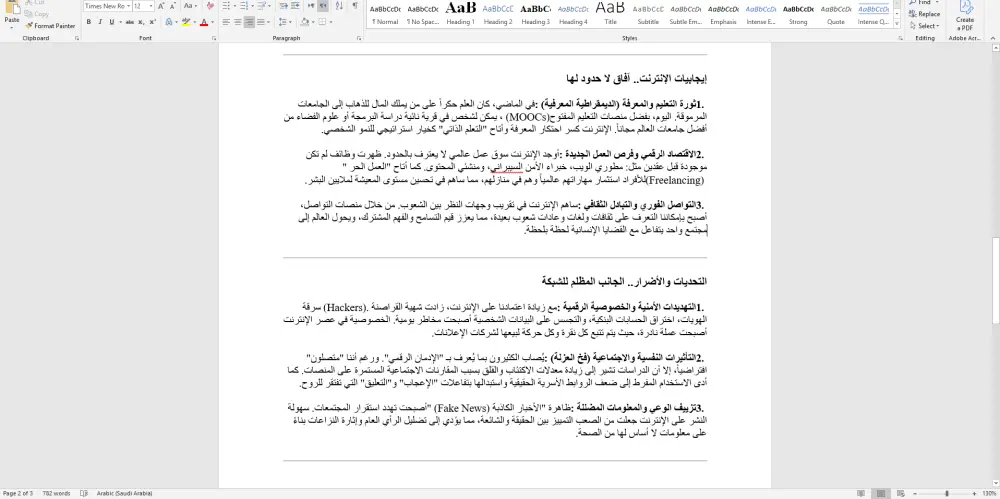Click Create a PDF
The height and width of the screenshot is (499, 1000).
[965, 16]
